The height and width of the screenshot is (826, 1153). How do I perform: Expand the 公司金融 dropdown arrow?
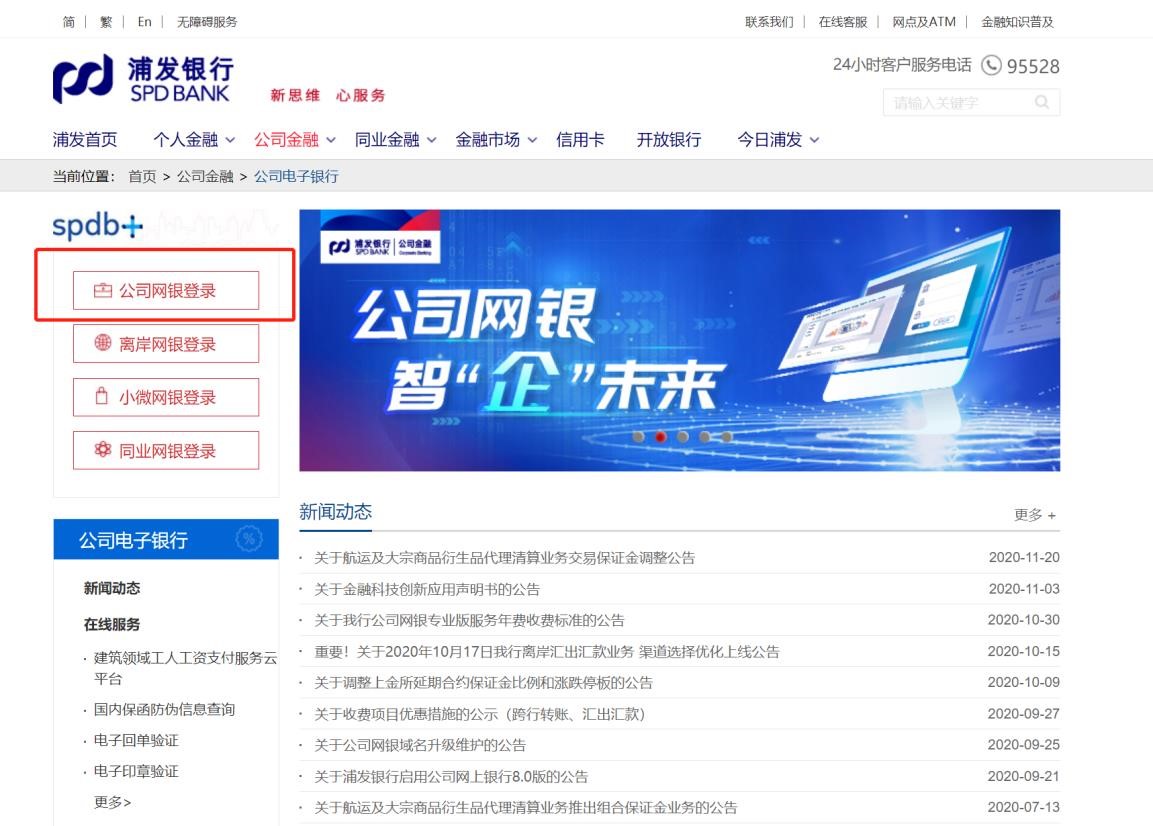[x=331, y=140]
